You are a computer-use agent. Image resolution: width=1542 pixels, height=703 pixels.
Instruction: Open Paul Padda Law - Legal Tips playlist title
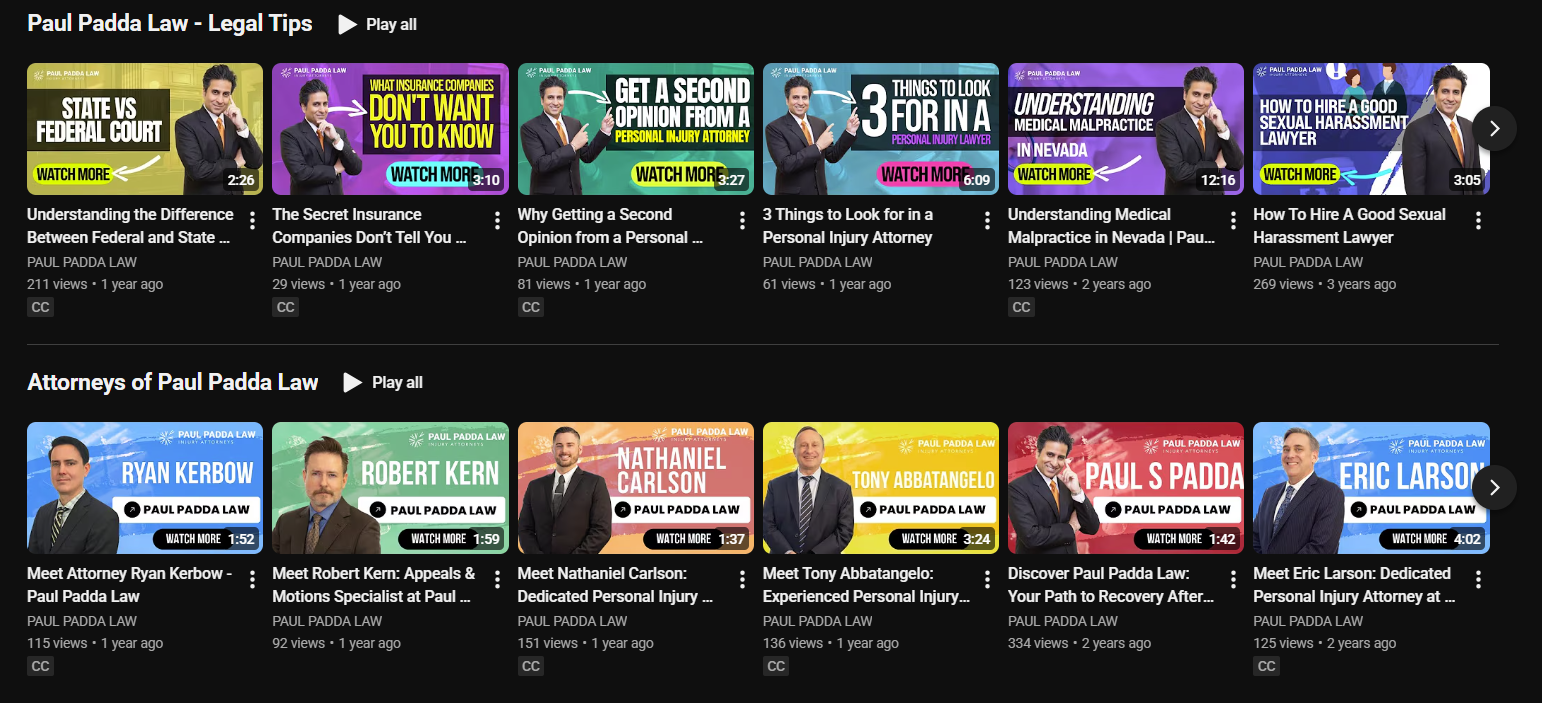click(x=170, y=23)
